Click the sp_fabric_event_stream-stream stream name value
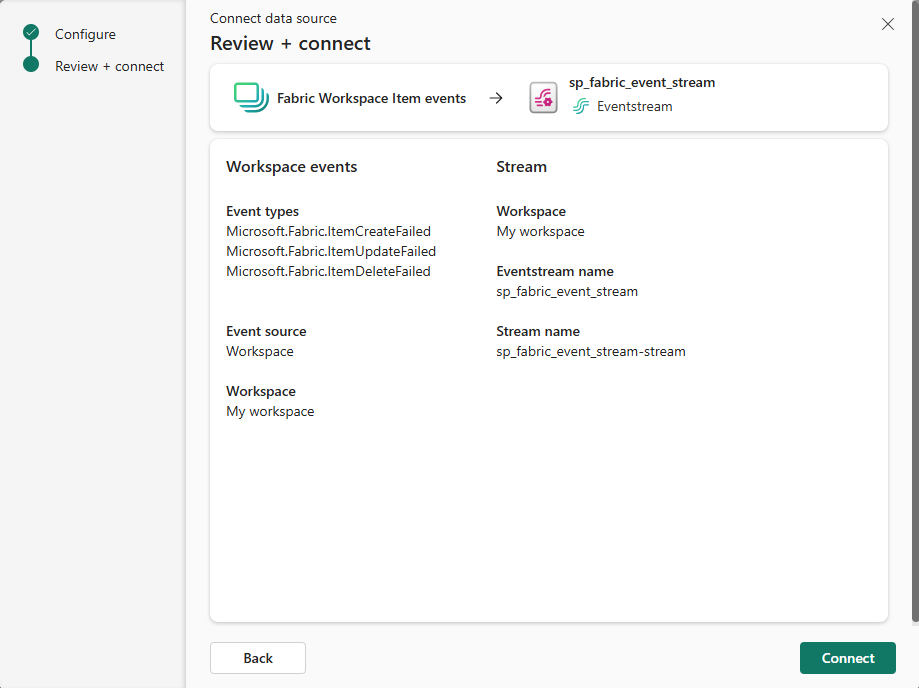Image resolution: width=919 pixels, height=688 pixels. click(x=591, y=351)
